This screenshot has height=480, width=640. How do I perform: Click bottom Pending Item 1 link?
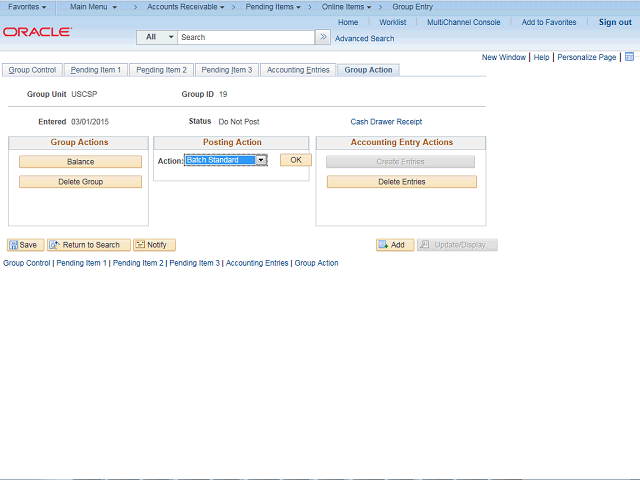(x=81, y=263)
